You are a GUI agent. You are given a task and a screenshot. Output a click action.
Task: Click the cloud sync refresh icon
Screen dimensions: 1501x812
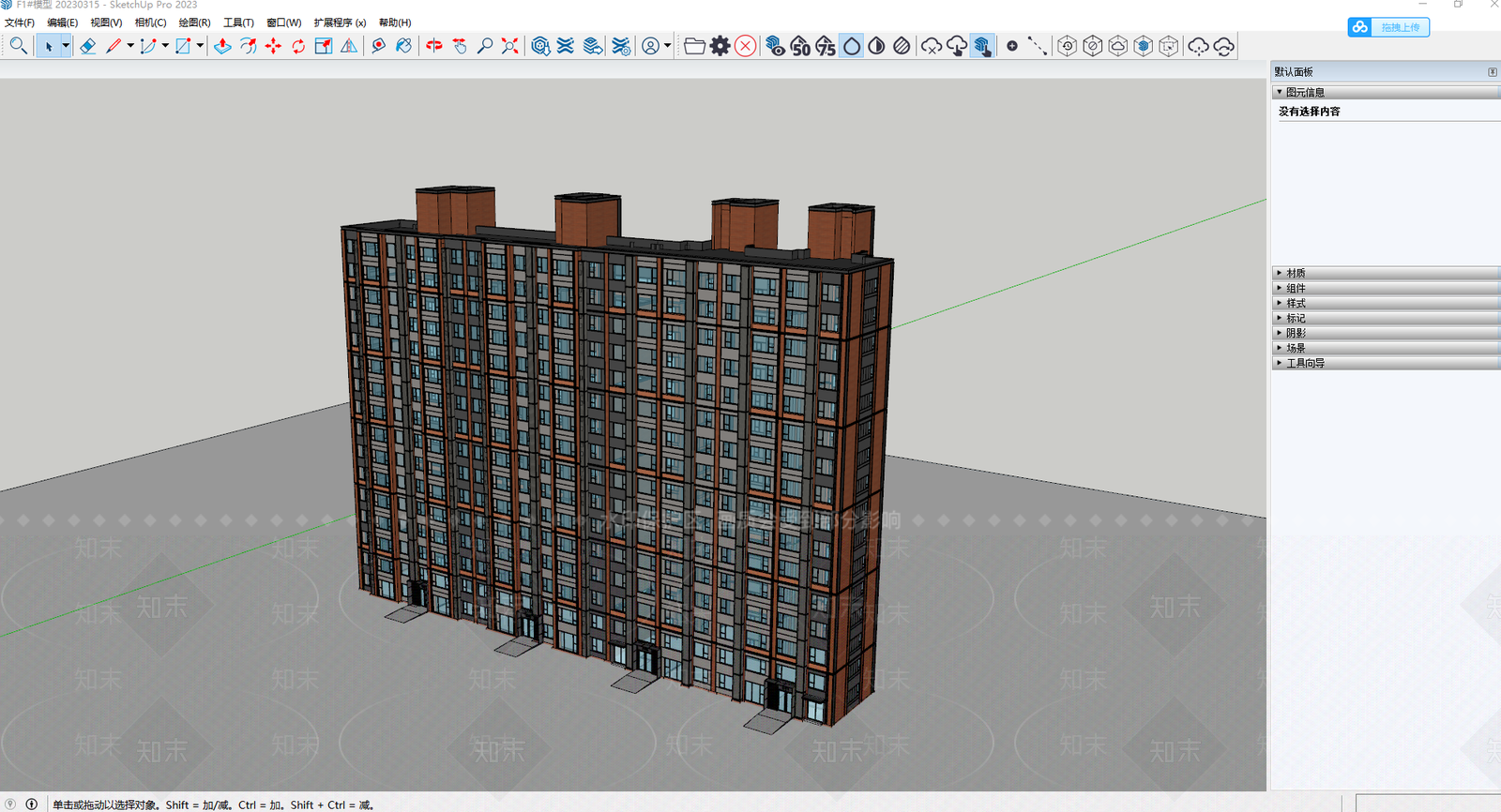coord(1223,46)
